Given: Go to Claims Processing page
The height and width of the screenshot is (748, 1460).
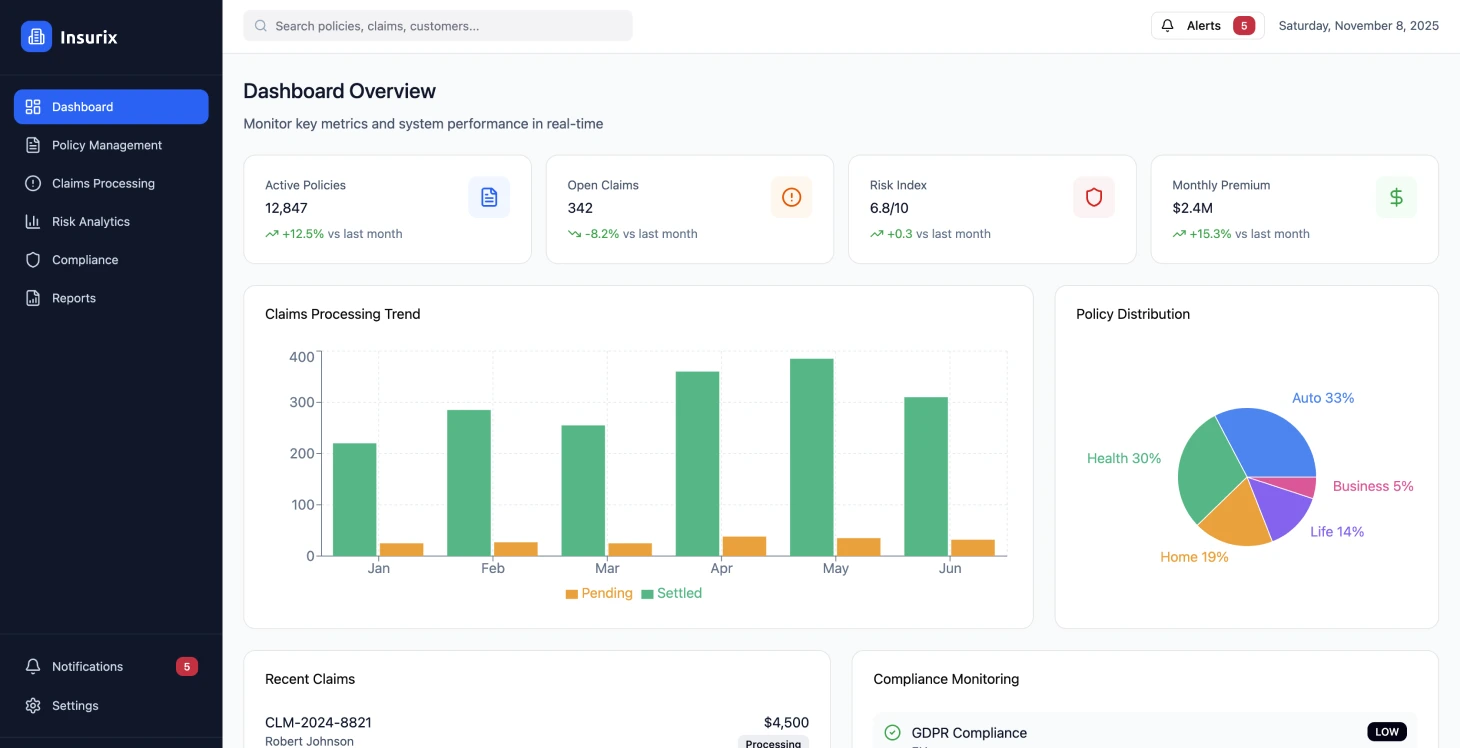Looking at the screenshot, I should pyautogui.click(x=103, y=184).
